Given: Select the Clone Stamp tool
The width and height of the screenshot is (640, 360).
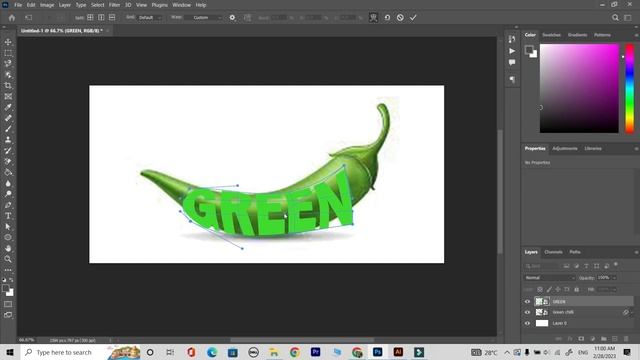Looking at the screenshot, I should pyautogui.click(x=8, y=140).
